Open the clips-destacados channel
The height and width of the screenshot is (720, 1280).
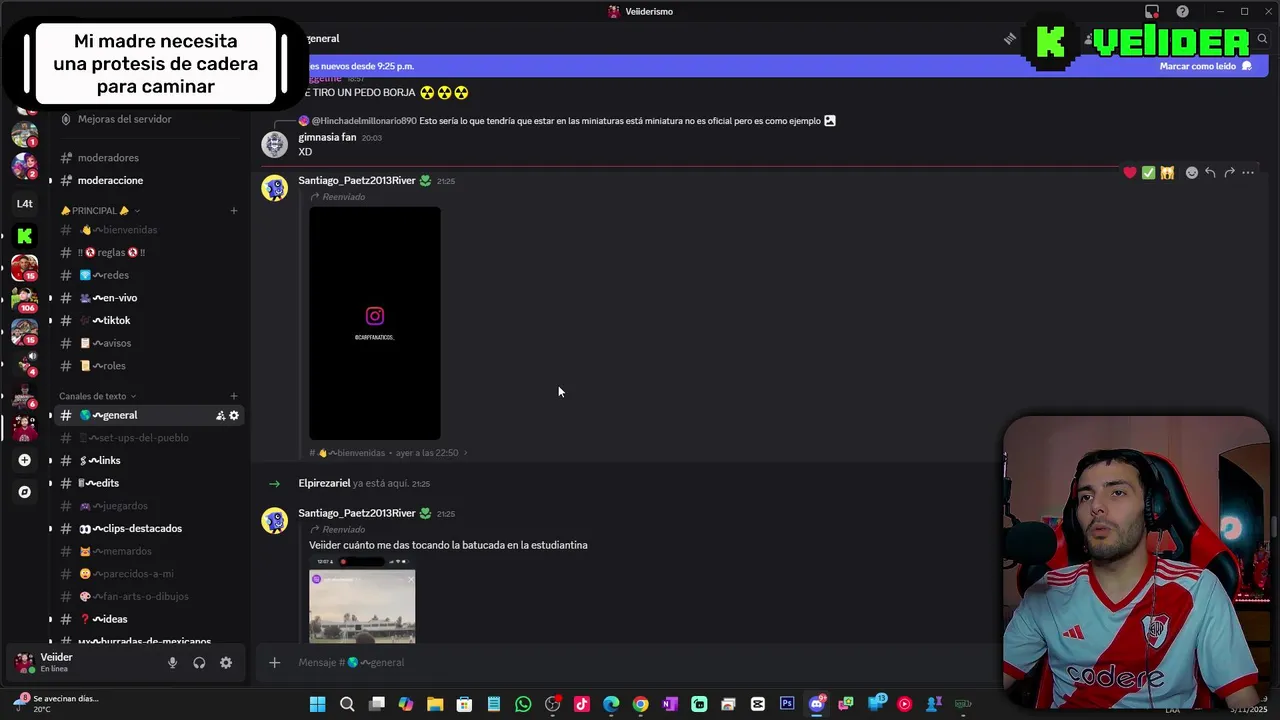pyautogui.click(x=146, y=528)
